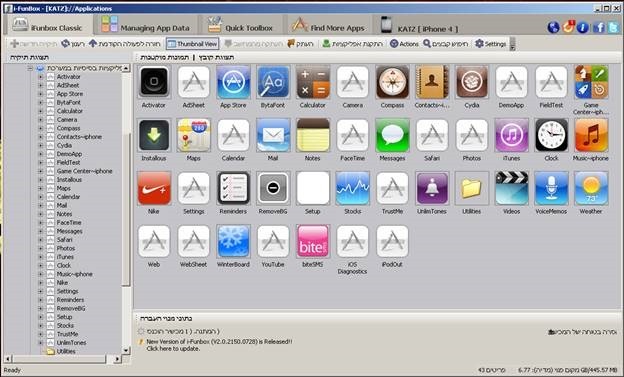Click the Reminders app icon
Screen dimensions: 624x377
234,188
